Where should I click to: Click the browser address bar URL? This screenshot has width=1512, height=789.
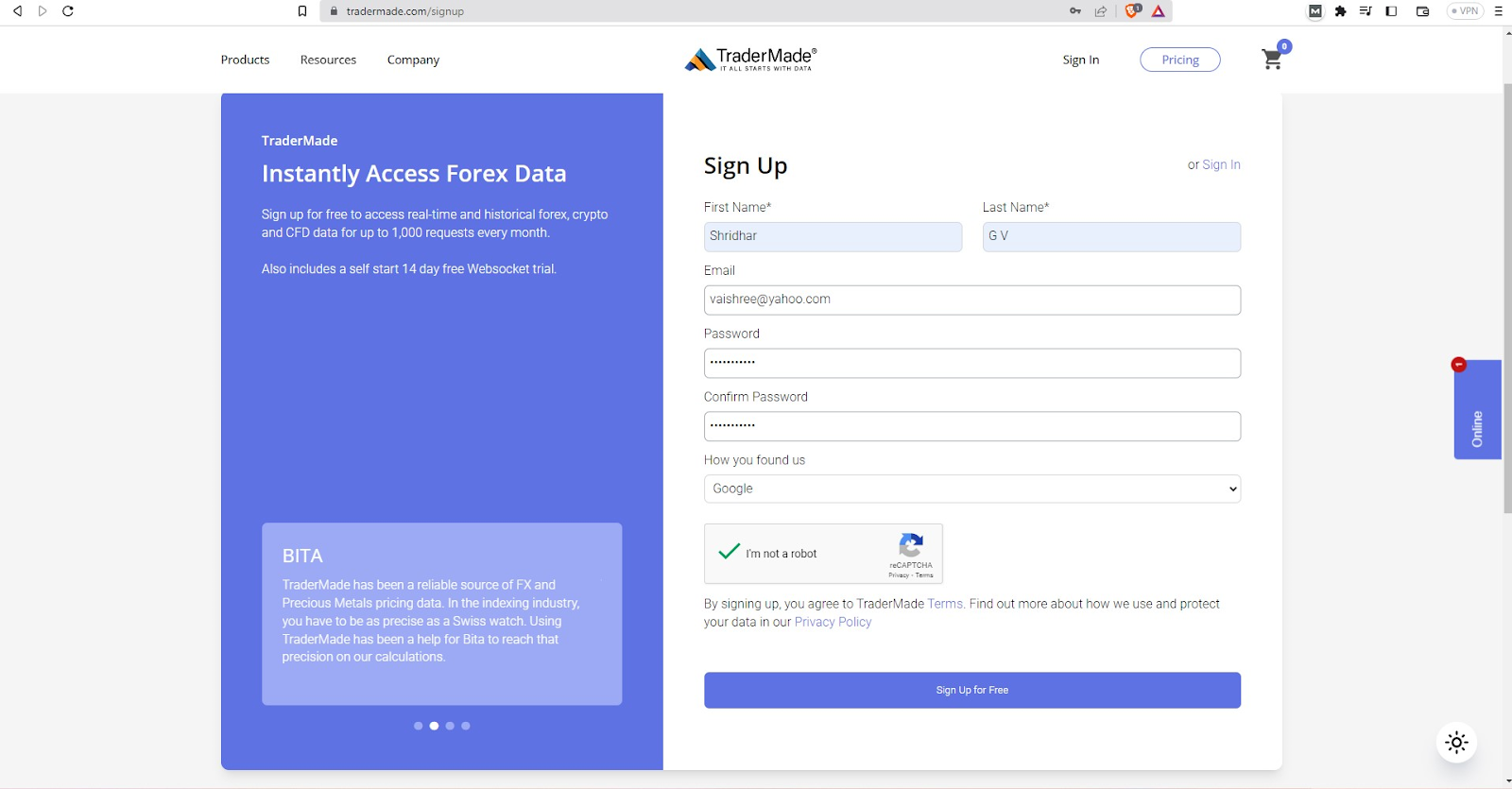(x=404, y=11)
